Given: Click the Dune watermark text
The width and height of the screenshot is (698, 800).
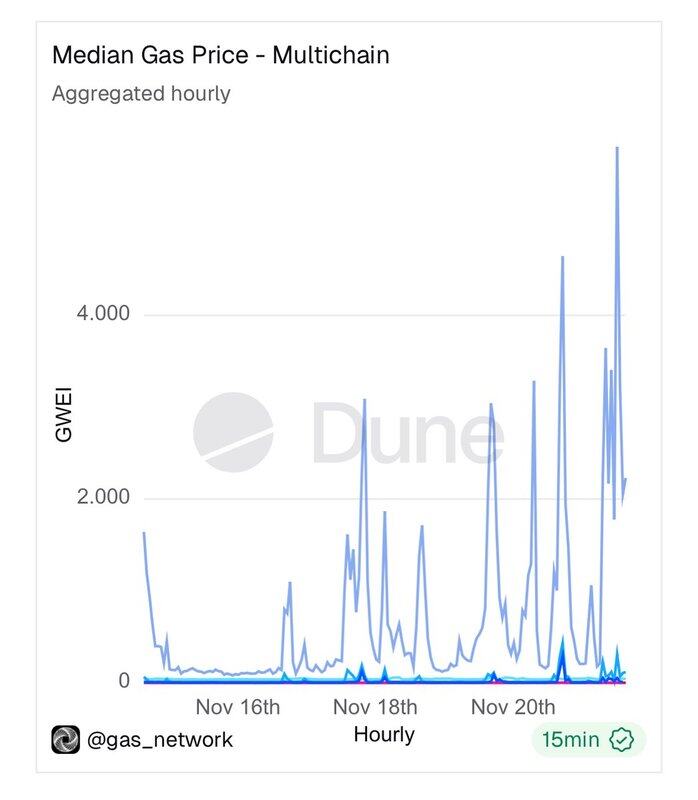Looking at the screenshot, I should (406, 434).
